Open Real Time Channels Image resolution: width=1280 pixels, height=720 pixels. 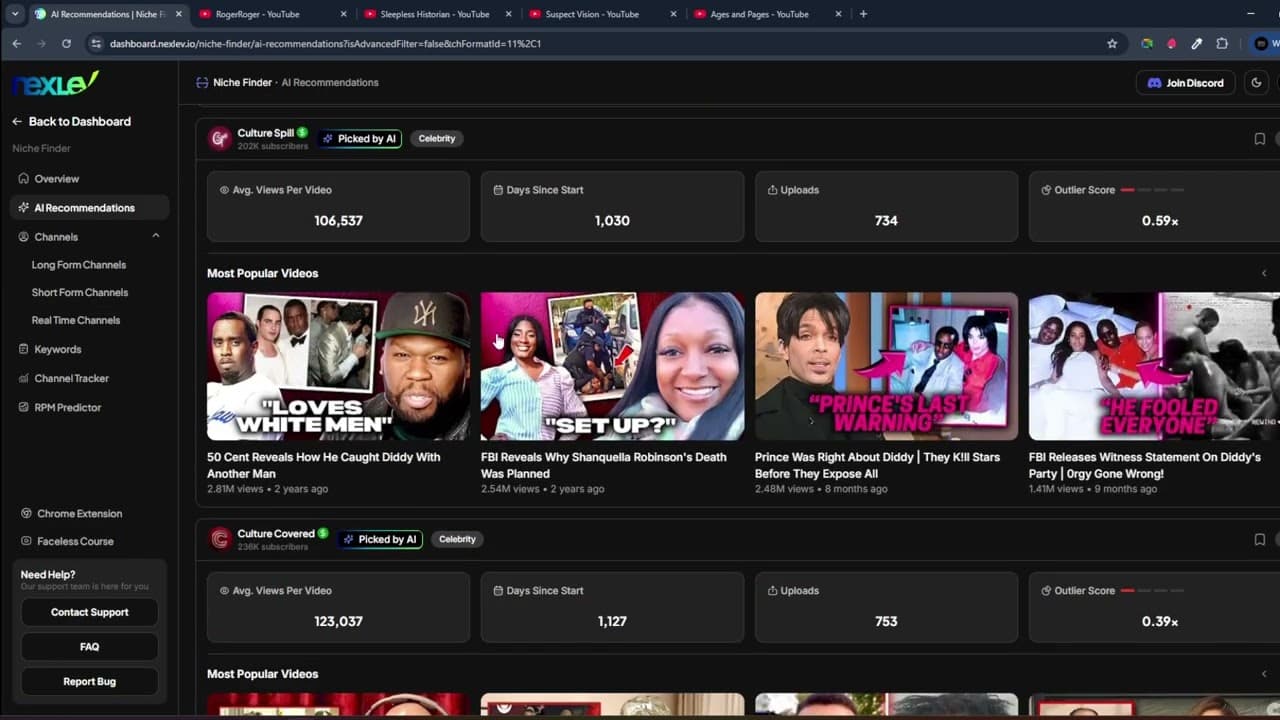pos(76,321)
